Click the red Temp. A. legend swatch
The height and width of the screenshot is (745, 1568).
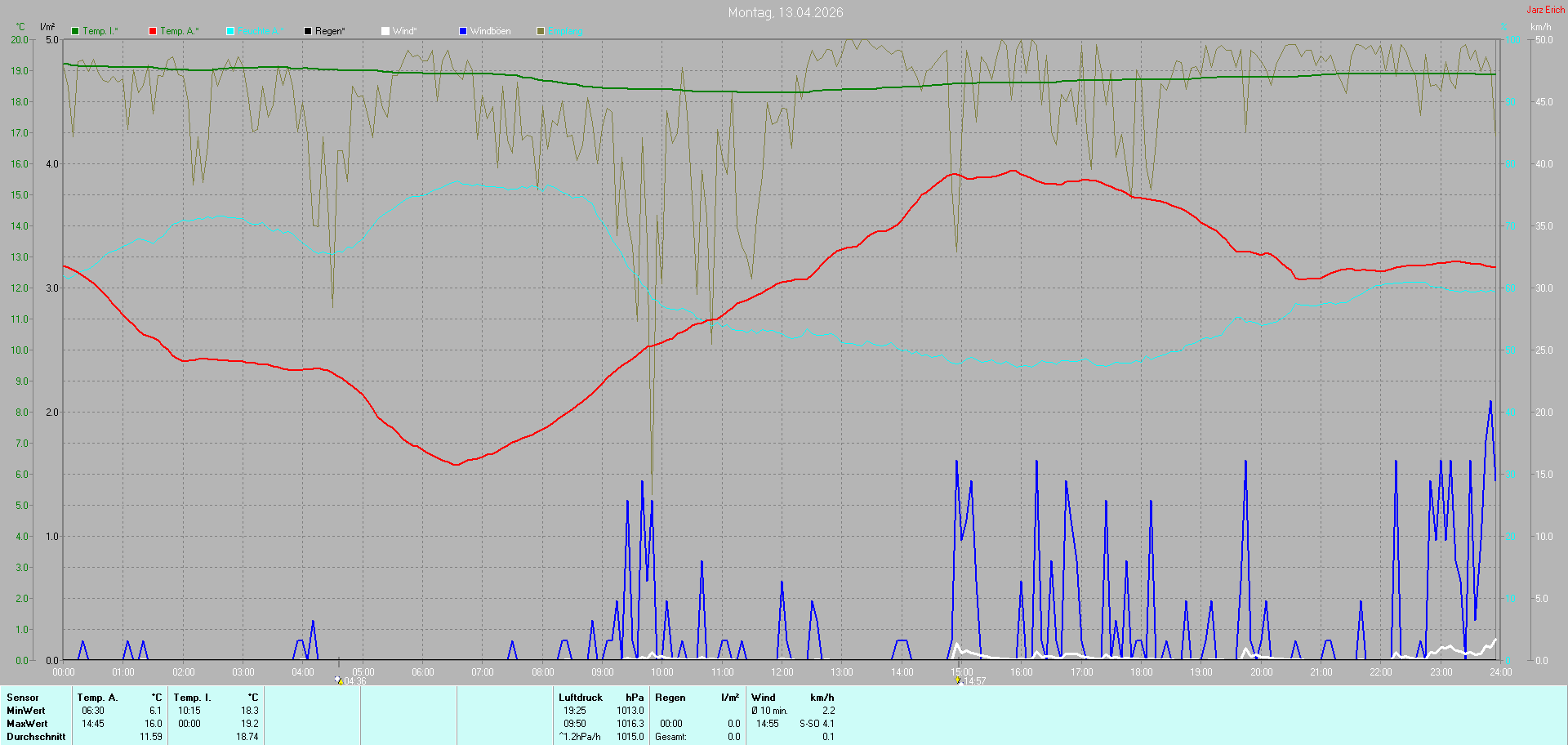153,31
